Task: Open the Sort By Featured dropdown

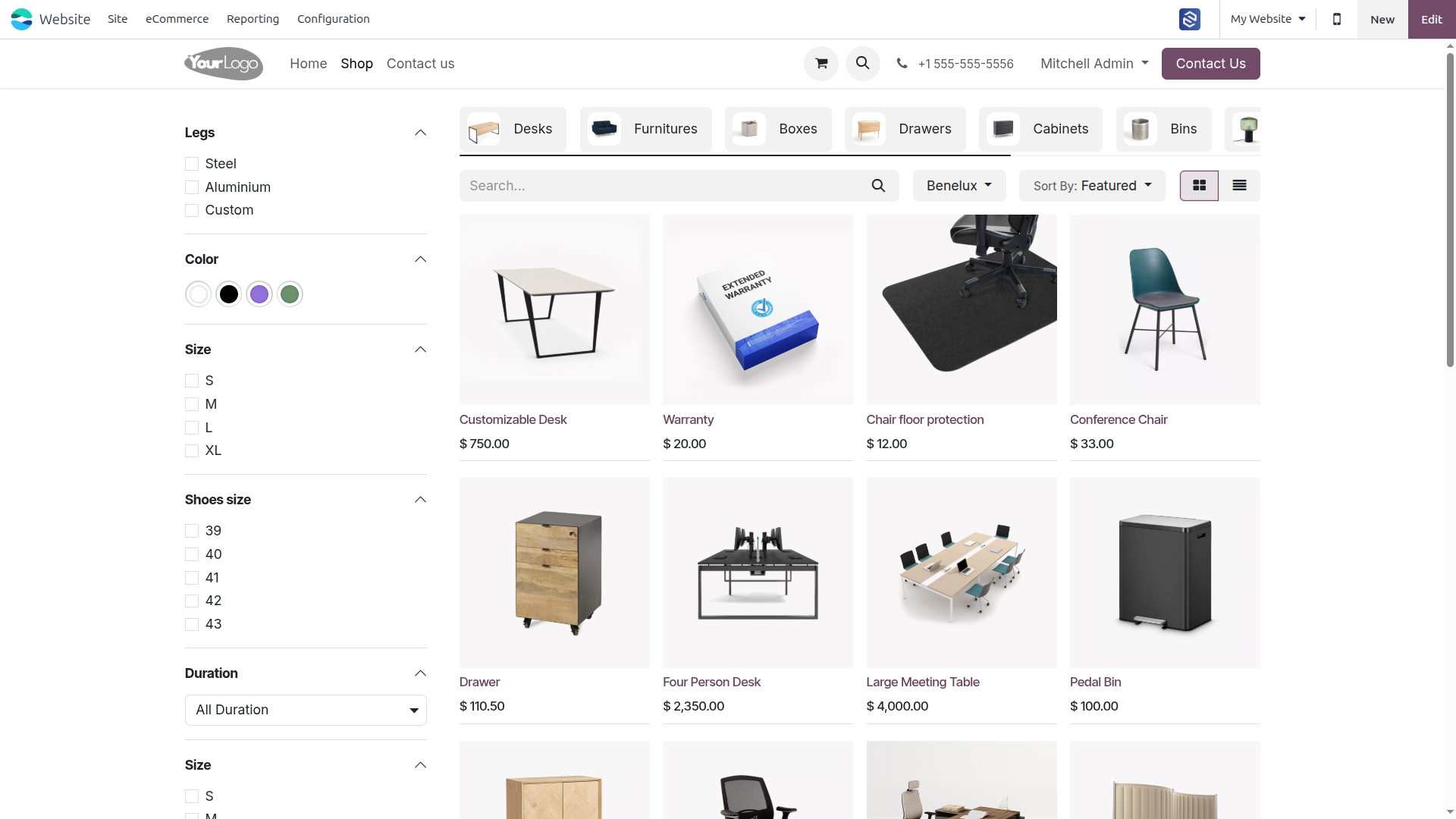Action: 1092,186
